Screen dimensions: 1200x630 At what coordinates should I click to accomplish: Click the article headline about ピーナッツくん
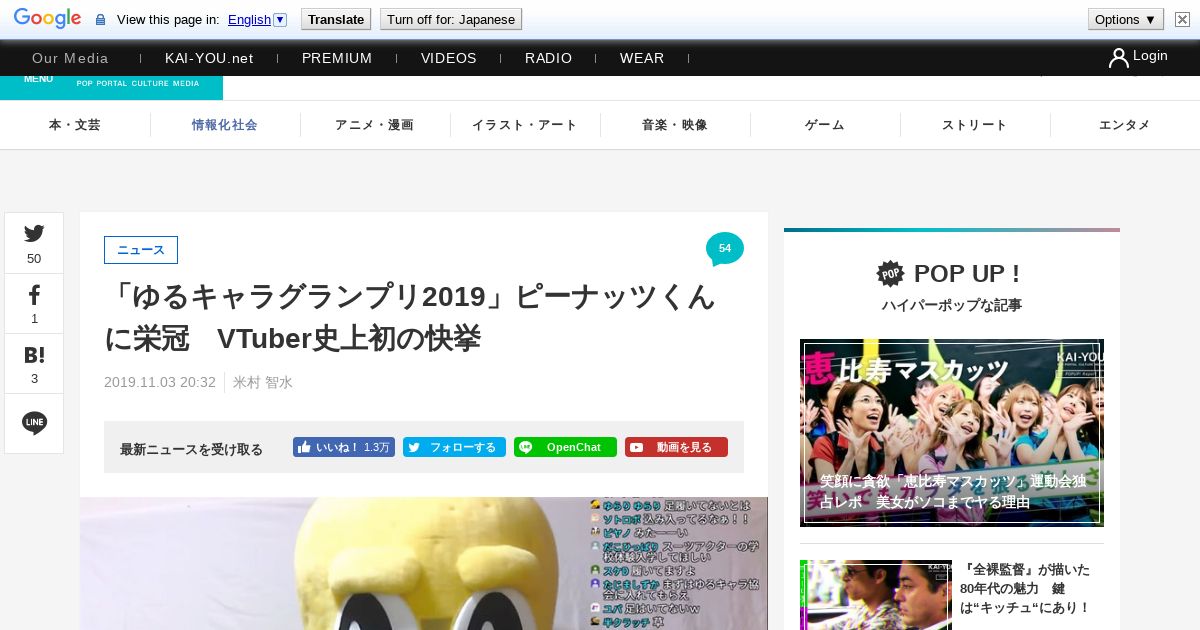(410, 317)
